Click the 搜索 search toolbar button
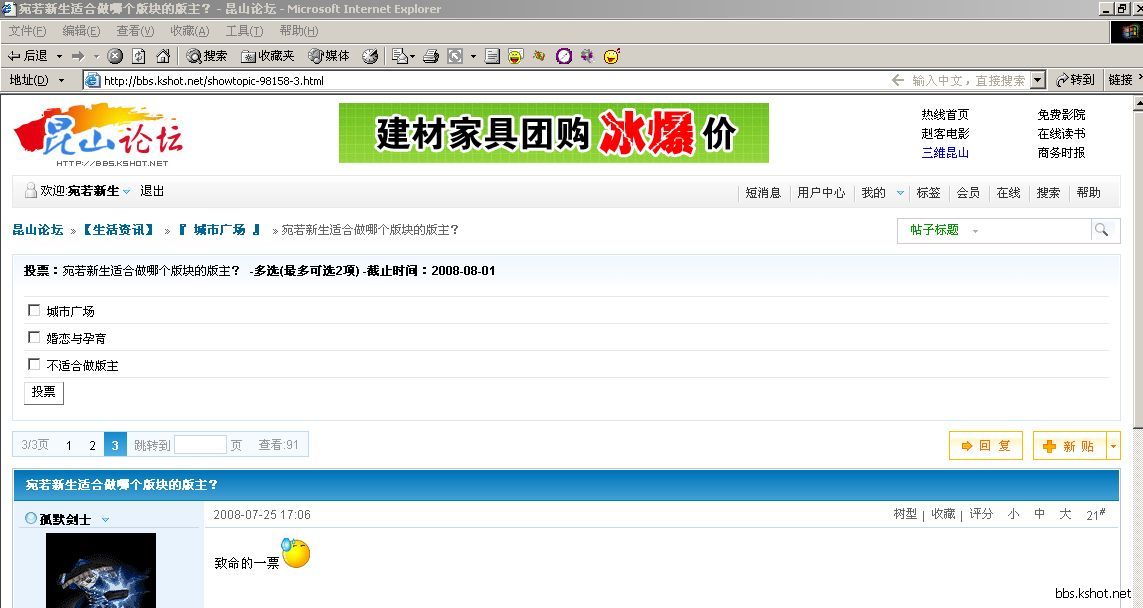 coord(207,56)
